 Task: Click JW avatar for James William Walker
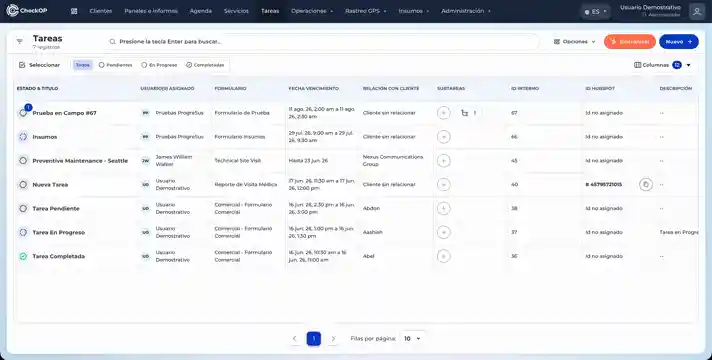tap(145, 161)
